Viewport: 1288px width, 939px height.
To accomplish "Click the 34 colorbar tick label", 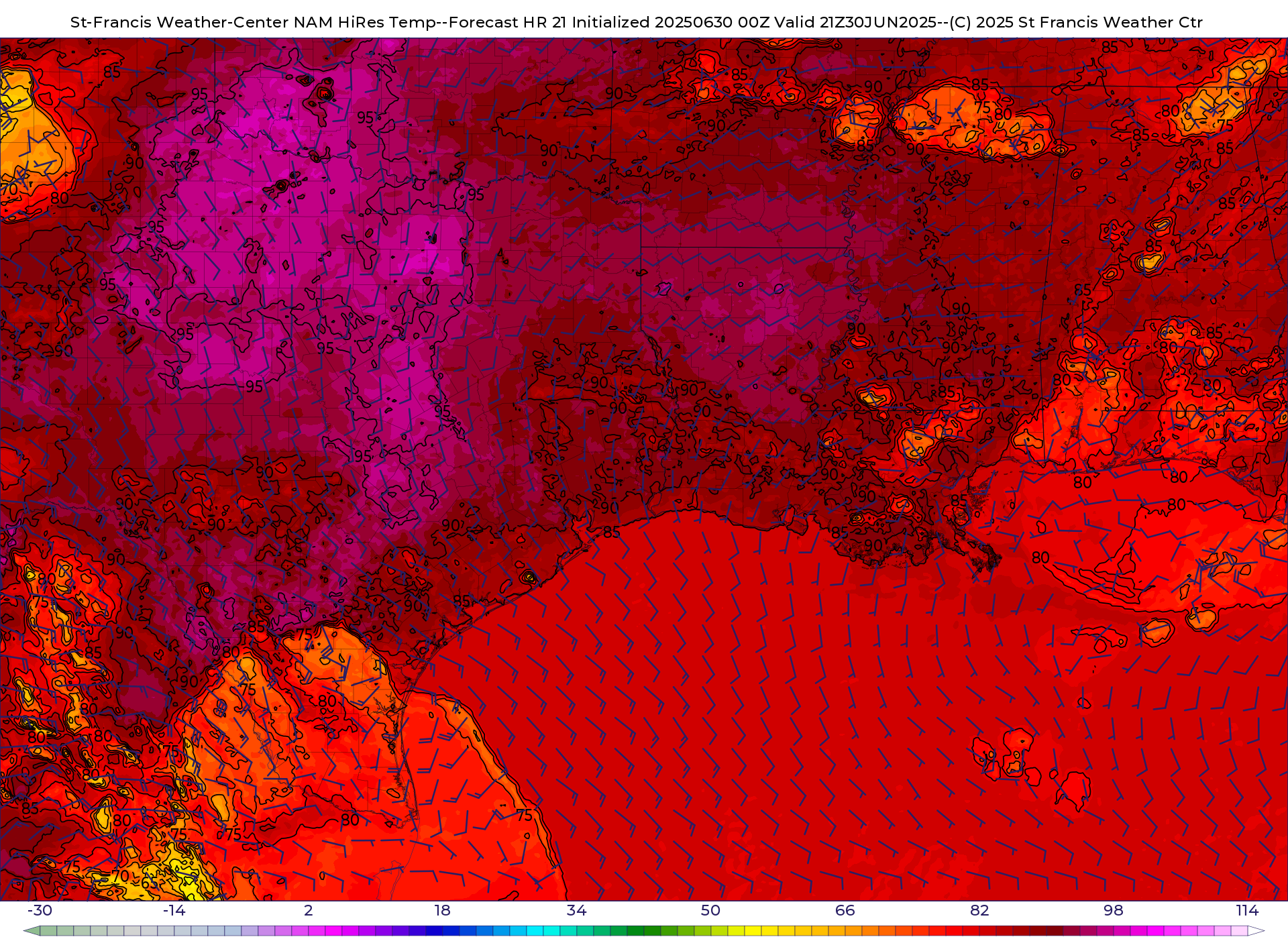I will click(577, 910).
